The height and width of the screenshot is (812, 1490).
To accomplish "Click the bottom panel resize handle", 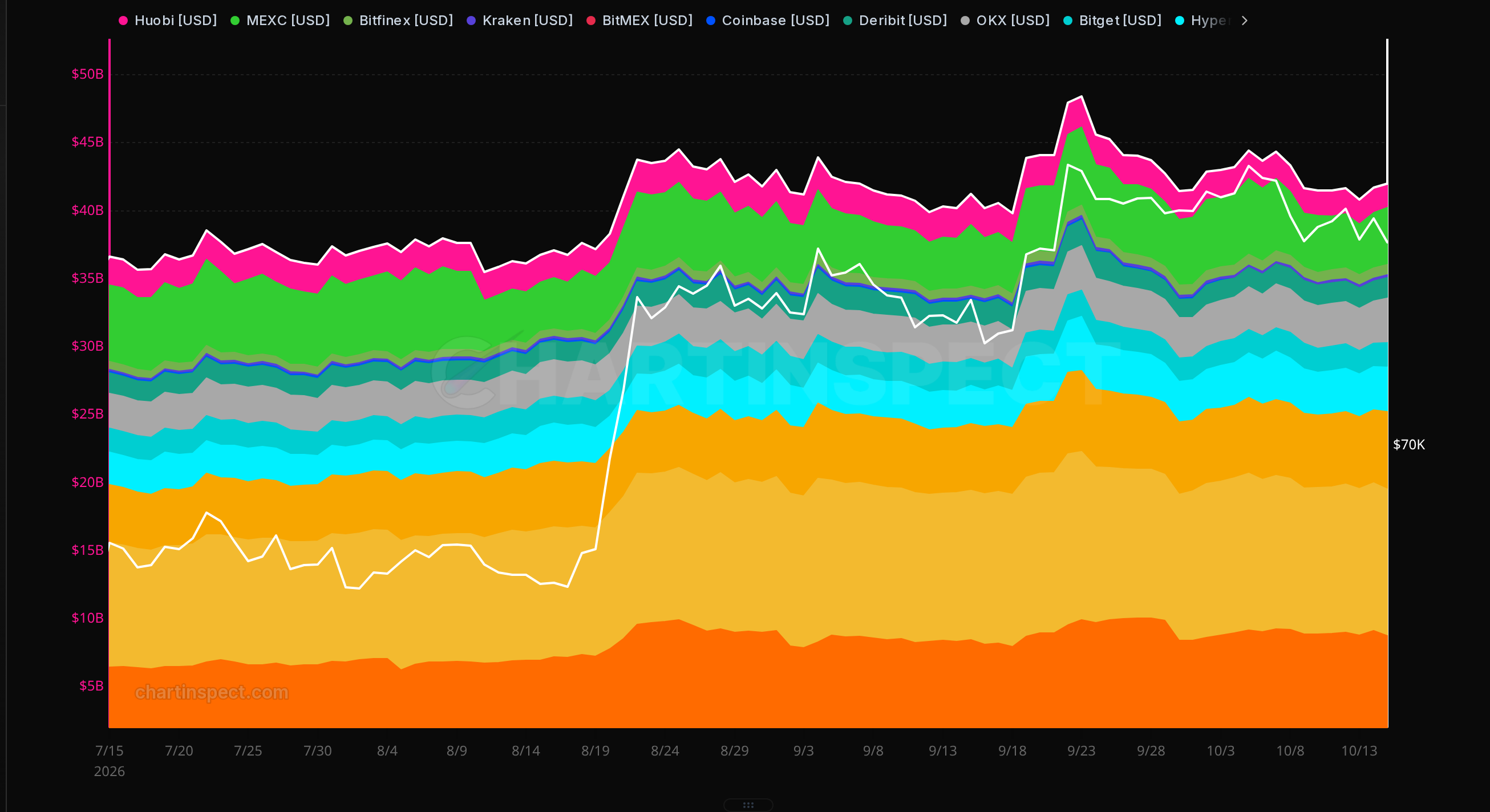I will [748, 805].
